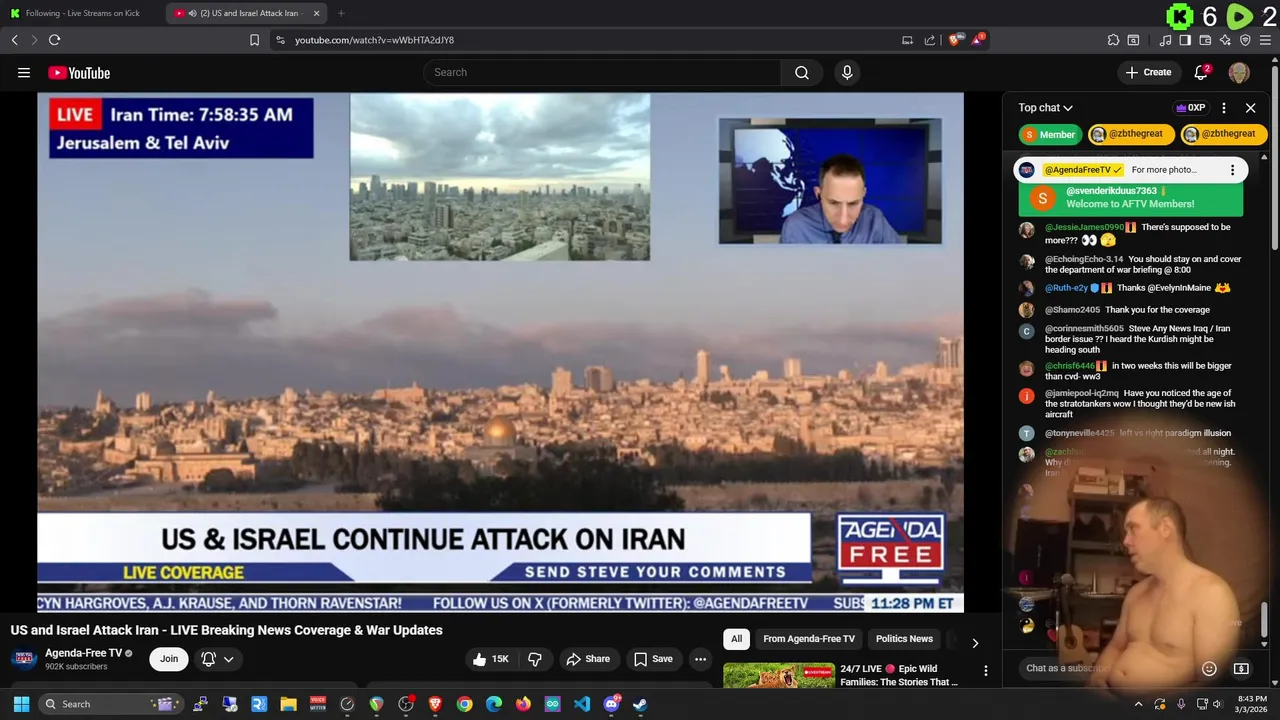Click the Join membership button

(169, 659)
